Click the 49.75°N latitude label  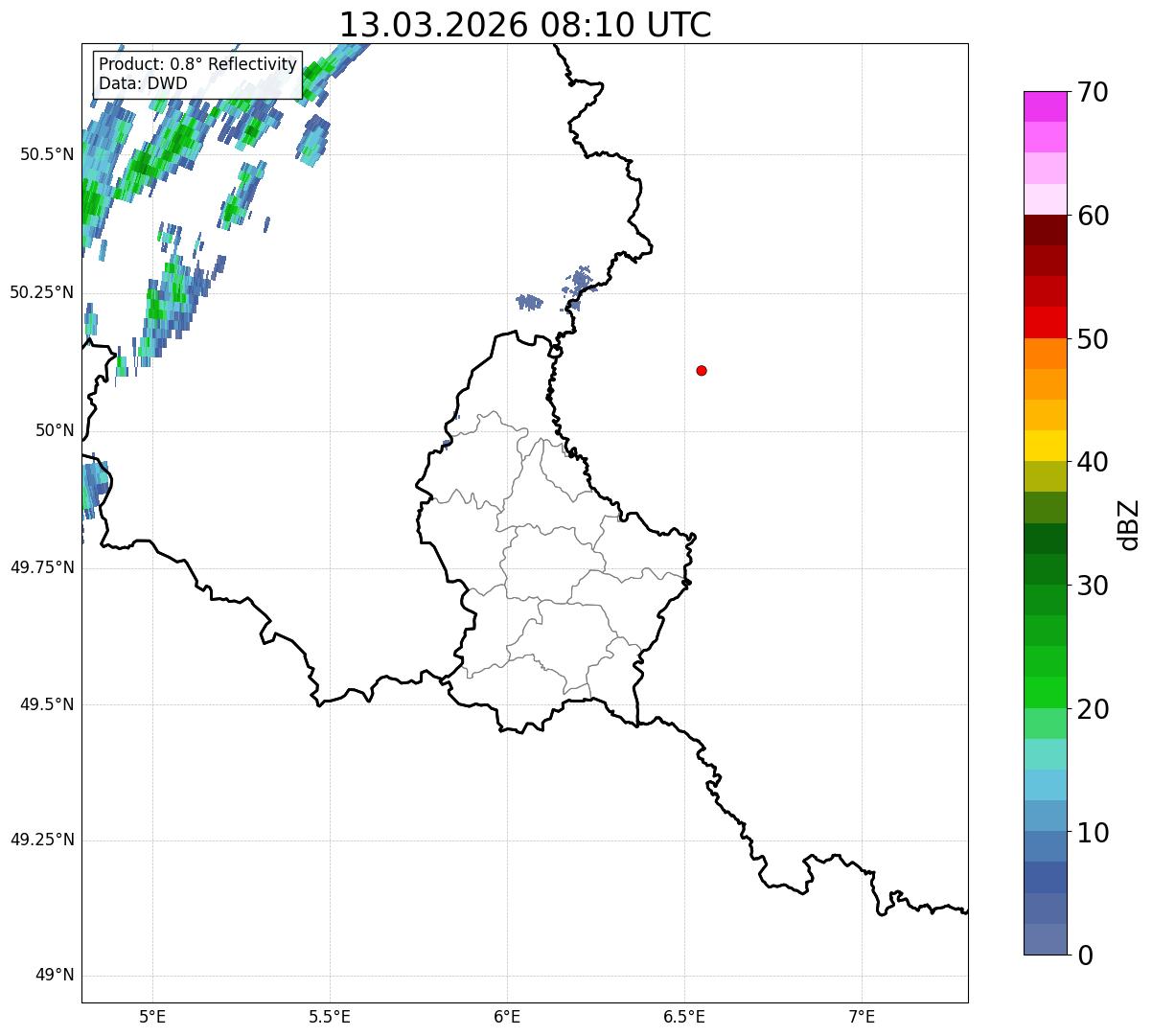[41, 567]
